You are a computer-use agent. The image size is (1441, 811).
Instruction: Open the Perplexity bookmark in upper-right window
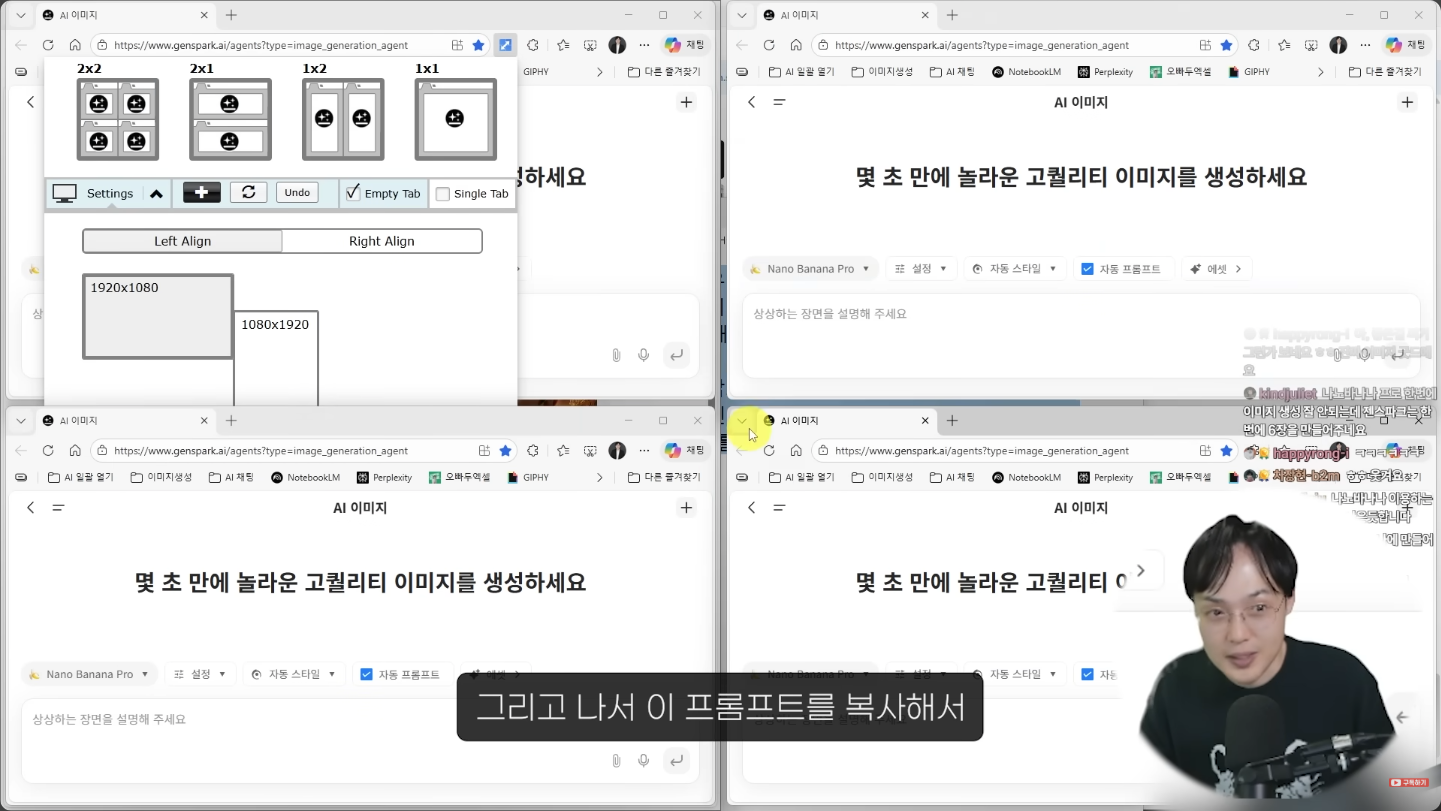pos(1105,72)
